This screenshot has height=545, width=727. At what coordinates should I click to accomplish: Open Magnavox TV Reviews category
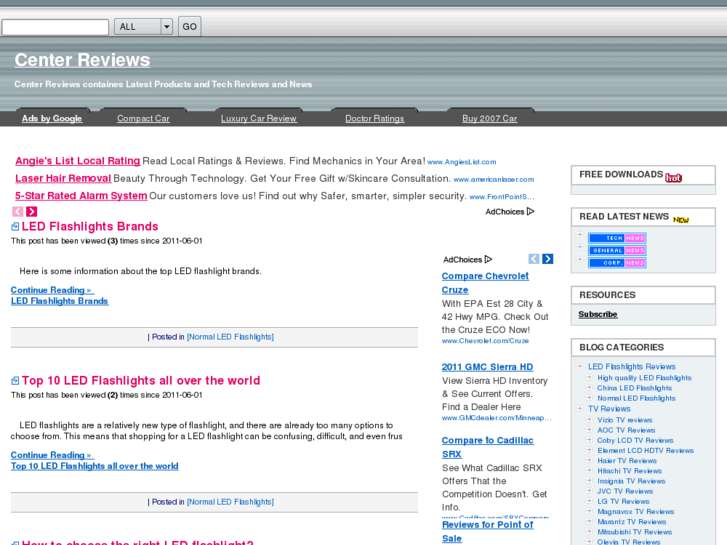click(x=635, y=512)
